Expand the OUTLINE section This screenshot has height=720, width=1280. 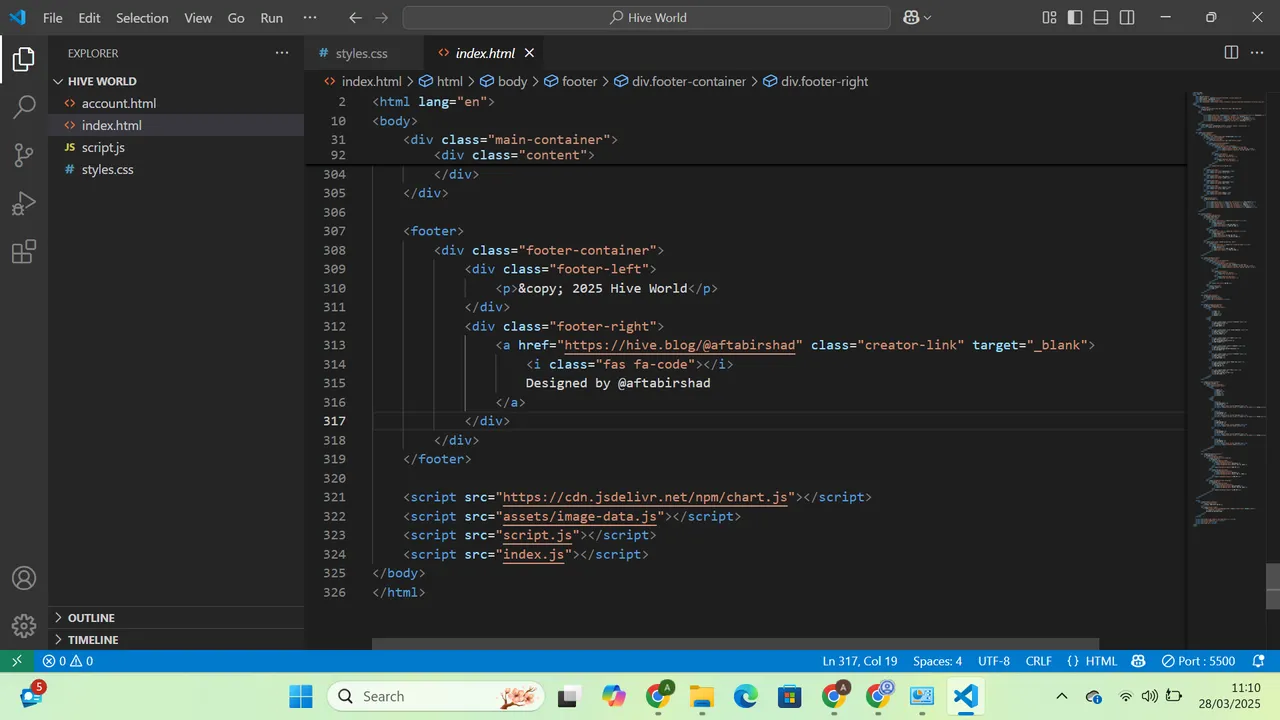click(x=176, y=618)
